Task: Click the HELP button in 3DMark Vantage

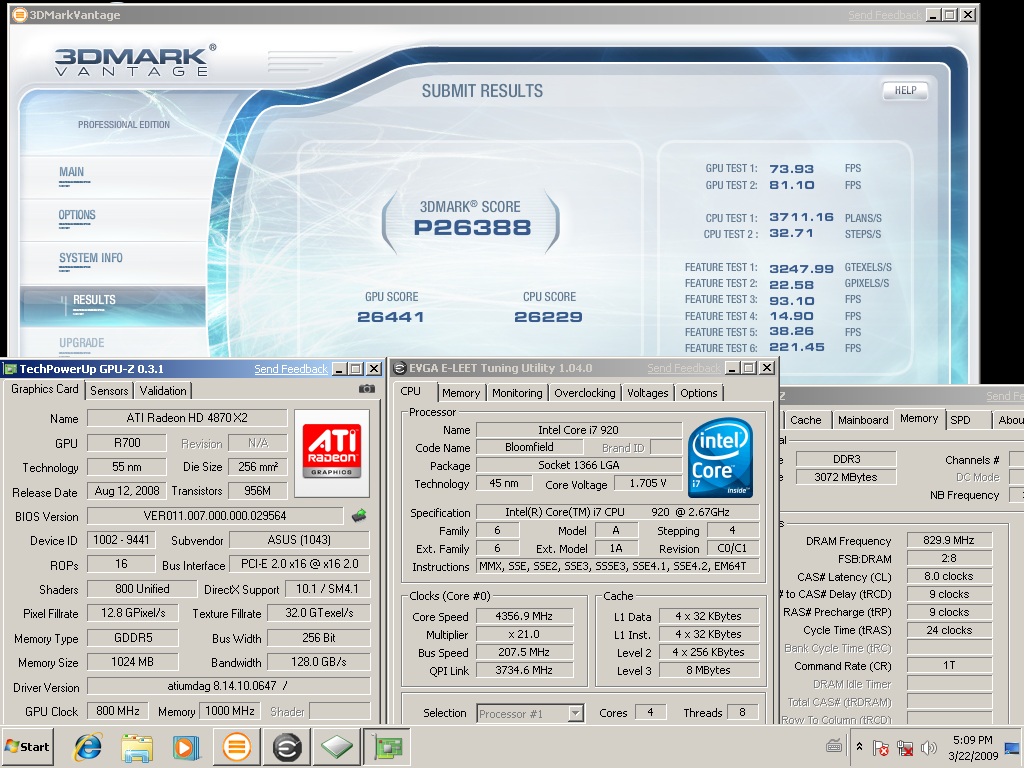Action: pyautogui.click(x=905, y=90)
